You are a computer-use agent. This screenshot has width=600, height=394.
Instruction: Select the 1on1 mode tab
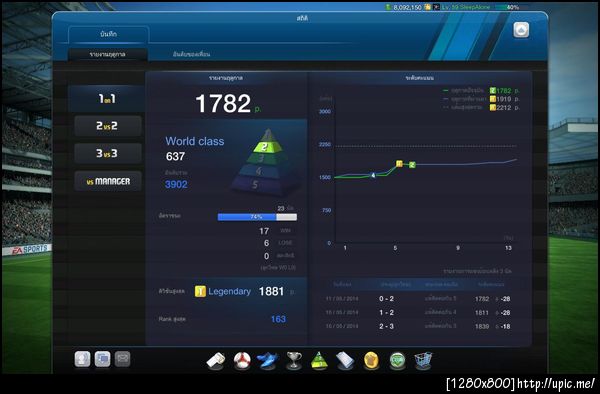tap(106, 99)
